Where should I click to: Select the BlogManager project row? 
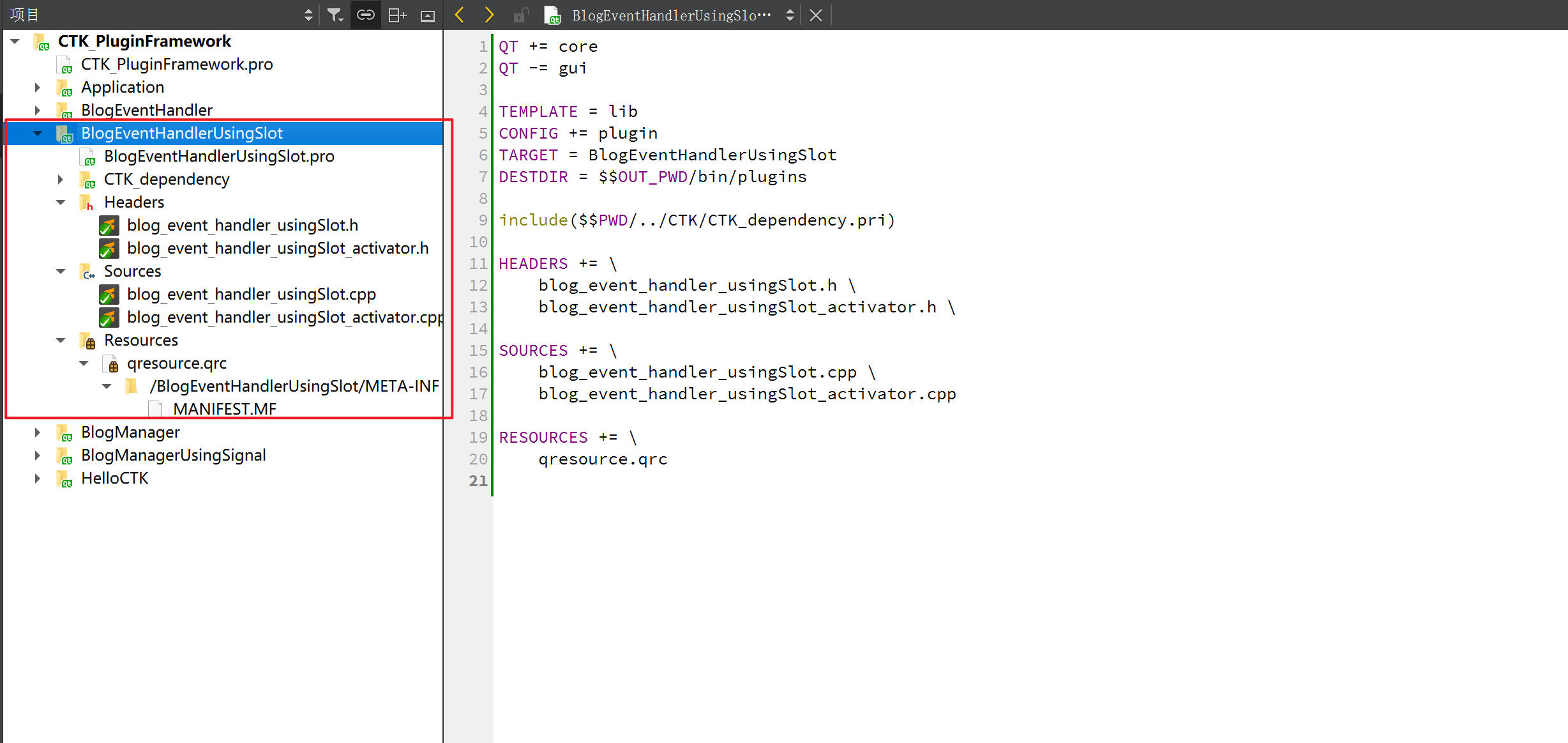[x=223, y=433]
